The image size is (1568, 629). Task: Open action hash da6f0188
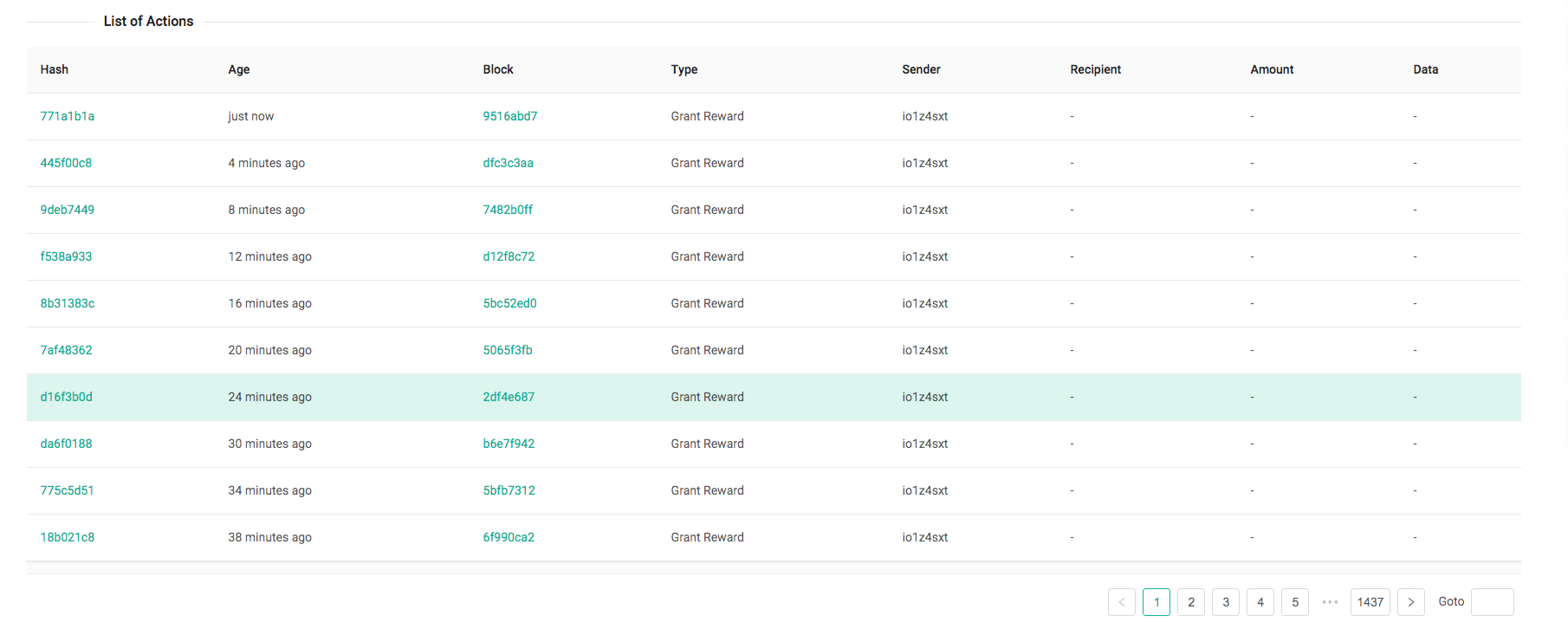click(66, 444)
